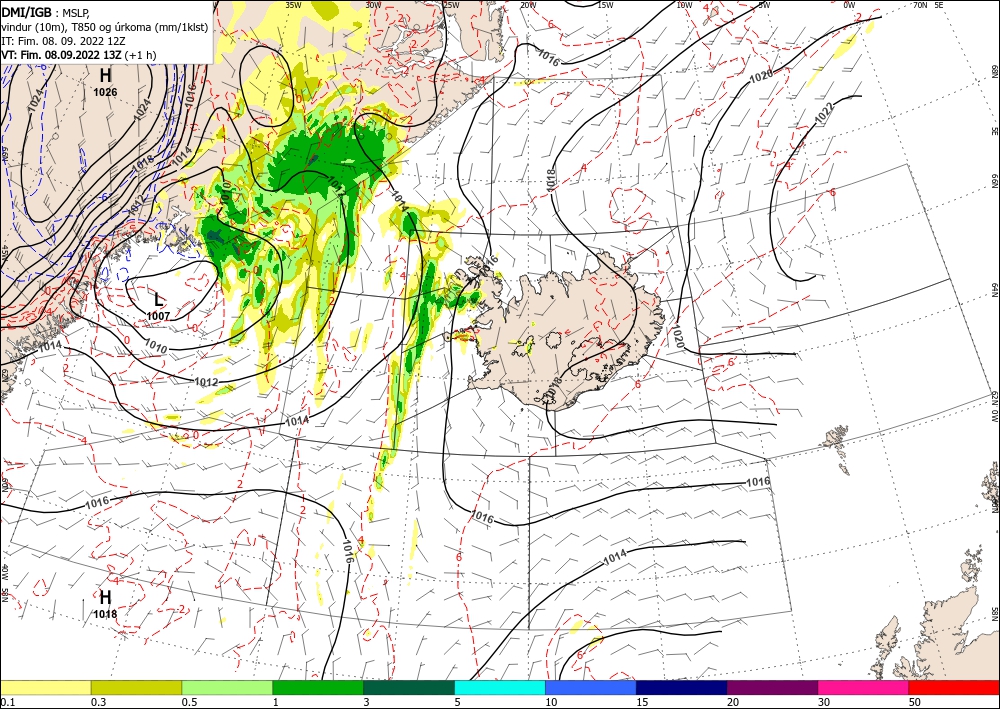Select the '30' legend scale value
The height and width of the screenshot is (709, 1000).
coord(823,702)
